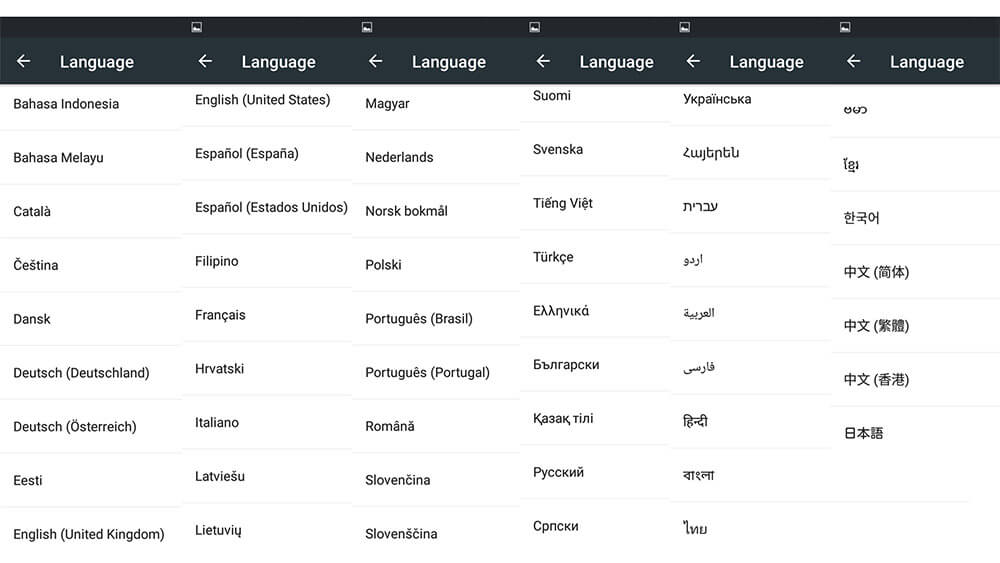This screenshot has width=1000, height=563.
Task: Tap back arrow above English (United States) list
Action: [205, 61]
